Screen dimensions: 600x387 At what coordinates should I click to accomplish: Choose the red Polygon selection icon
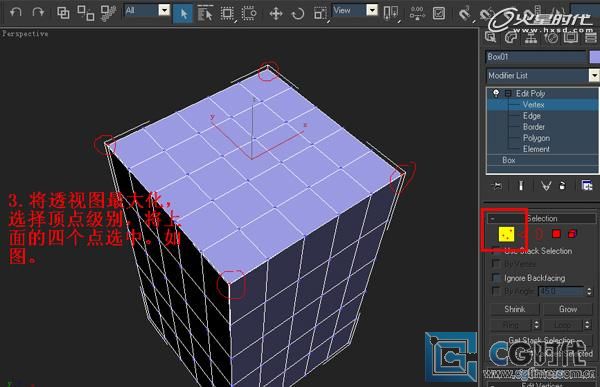point(556,234)
